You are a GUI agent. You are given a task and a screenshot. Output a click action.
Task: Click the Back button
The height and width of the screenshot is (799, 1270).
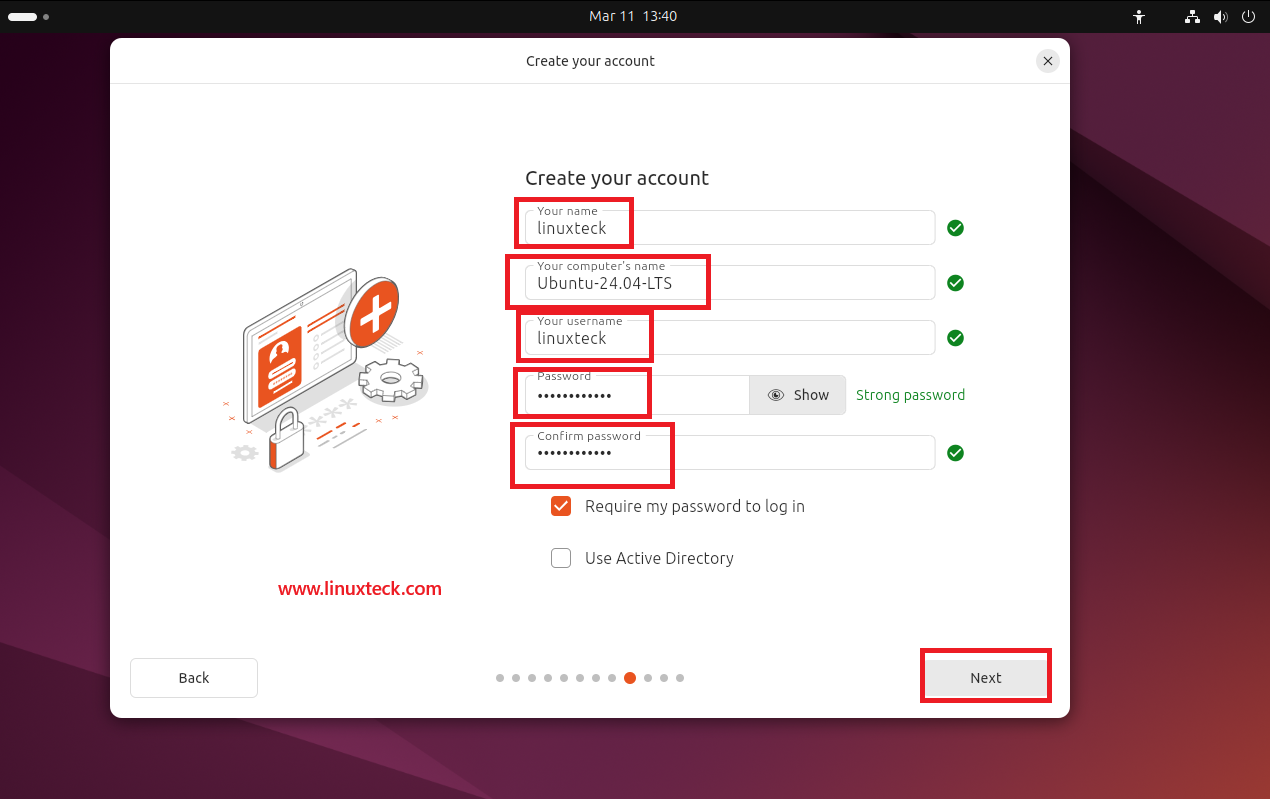point(193,678)
